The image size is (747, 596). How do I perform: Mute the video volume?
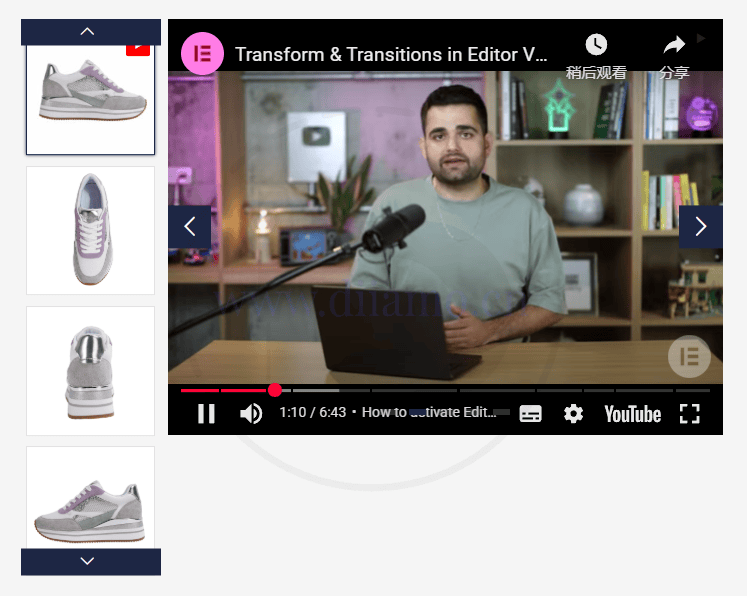point(251,413)
